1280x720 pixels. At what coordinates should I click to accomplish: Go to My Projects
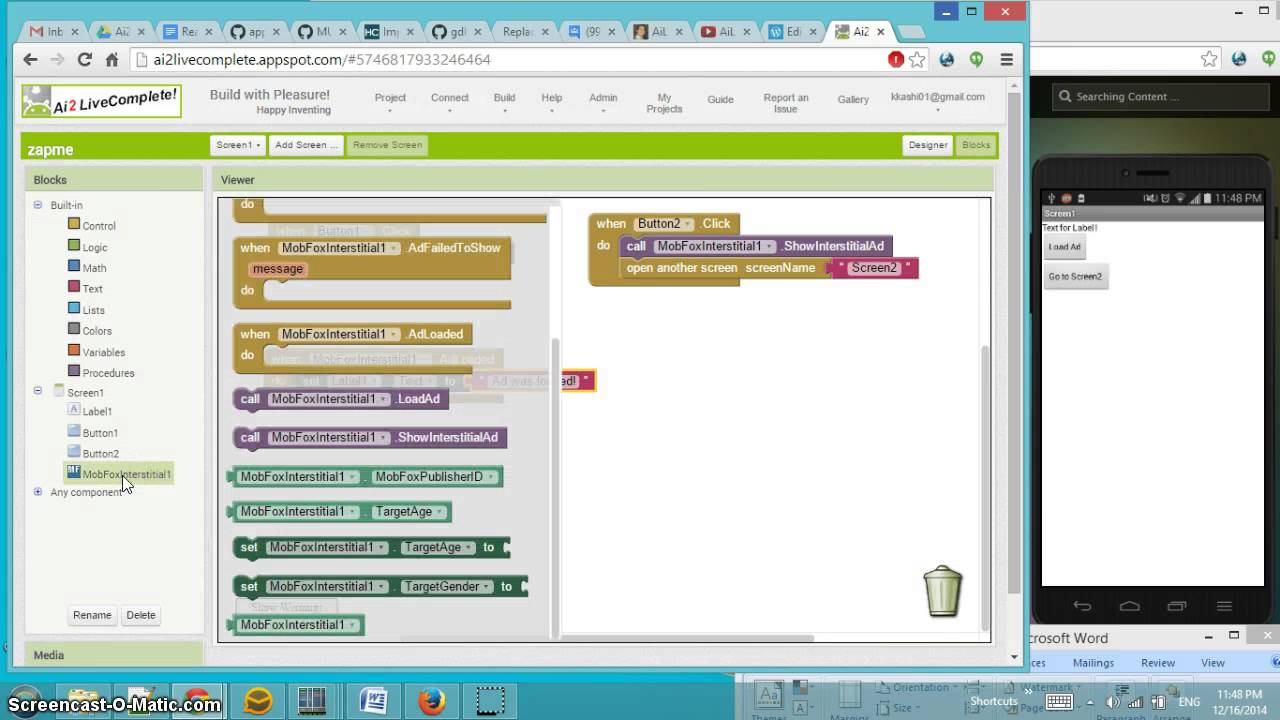(664, 103)
